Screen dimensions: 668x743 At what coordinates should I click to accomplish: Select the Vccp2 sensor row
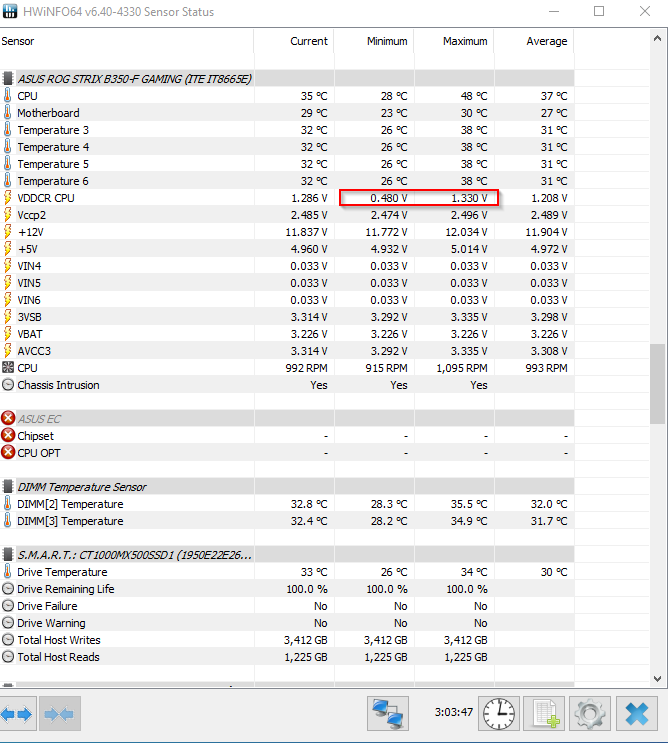(x=287, y=215)
